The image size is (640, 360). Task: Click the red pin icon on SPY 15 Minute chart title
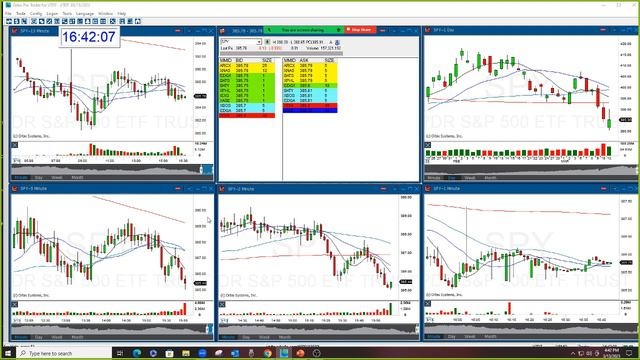pos(178,31)
